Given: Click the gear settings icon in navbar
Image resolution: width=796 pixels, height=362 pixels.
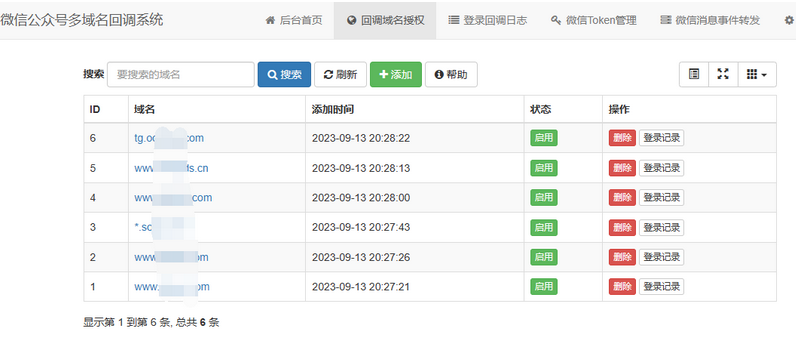Looking at the screenshot, I should 789,20.
